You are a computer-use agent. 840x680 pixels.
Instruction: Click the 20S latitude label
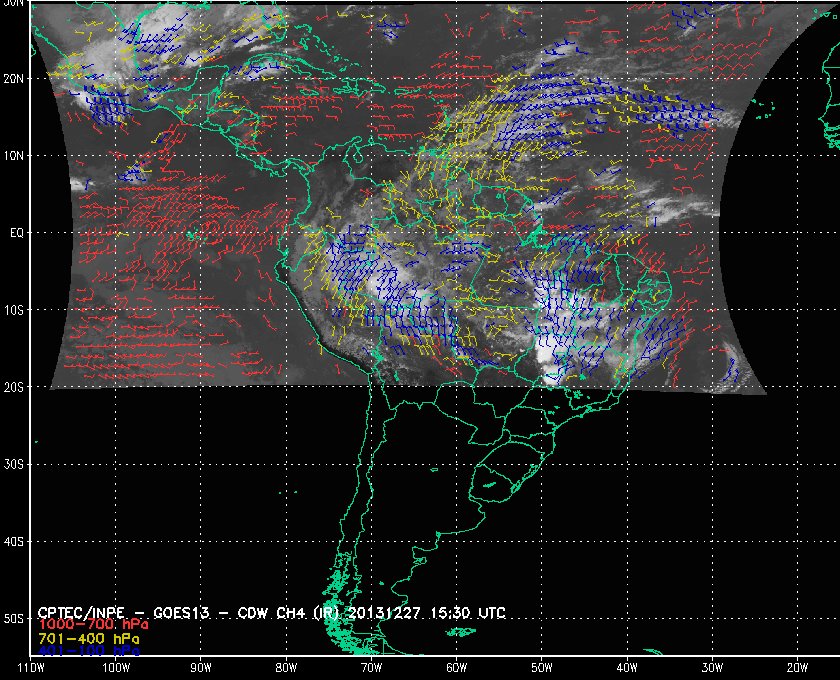(x=13, y=387)
